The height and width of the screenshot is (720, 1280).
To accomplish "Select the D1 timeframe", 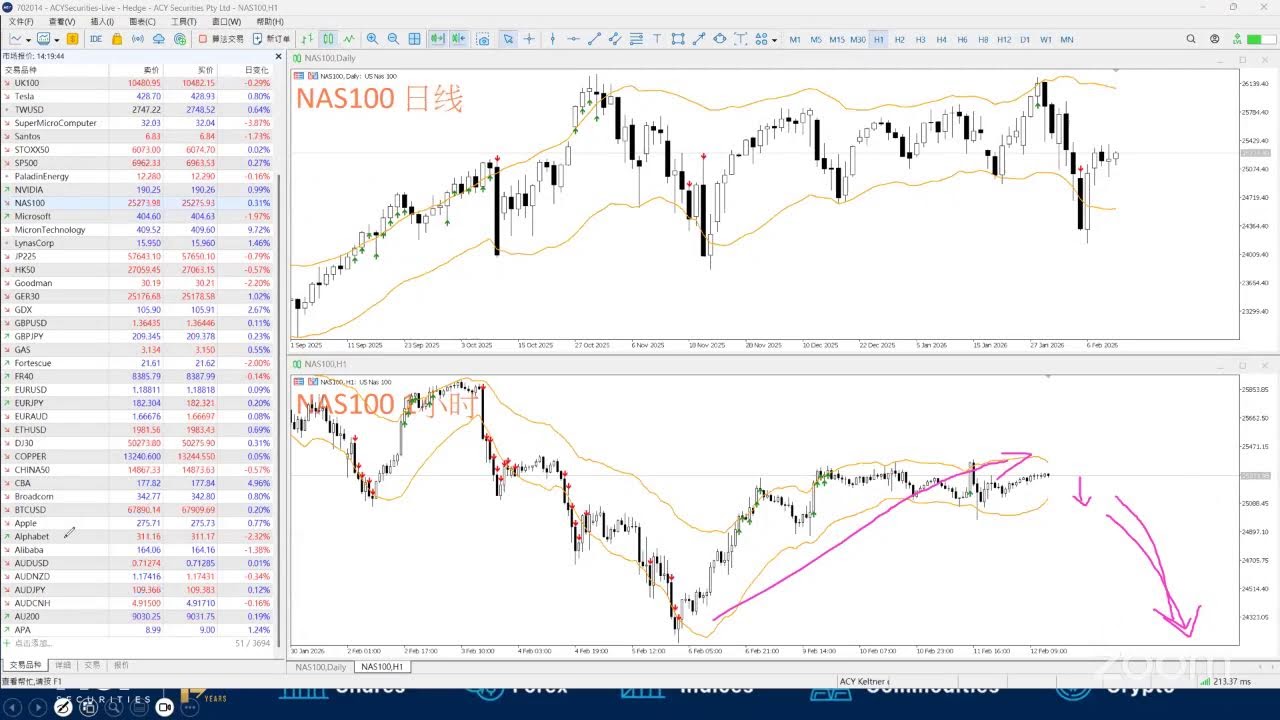I will tap(1025, 39).
